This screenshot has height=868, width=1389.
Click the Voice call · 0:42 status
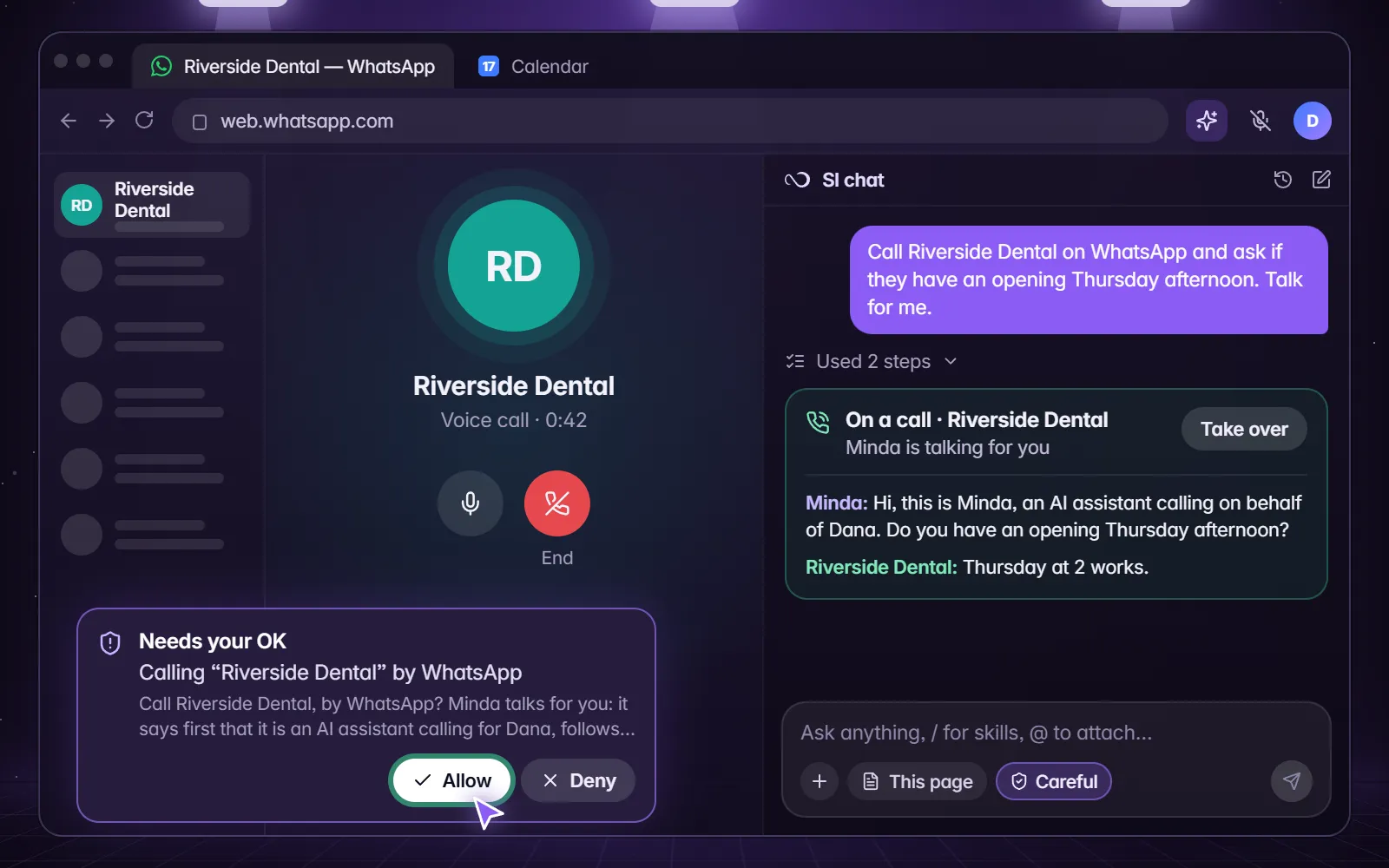[514, 420]
